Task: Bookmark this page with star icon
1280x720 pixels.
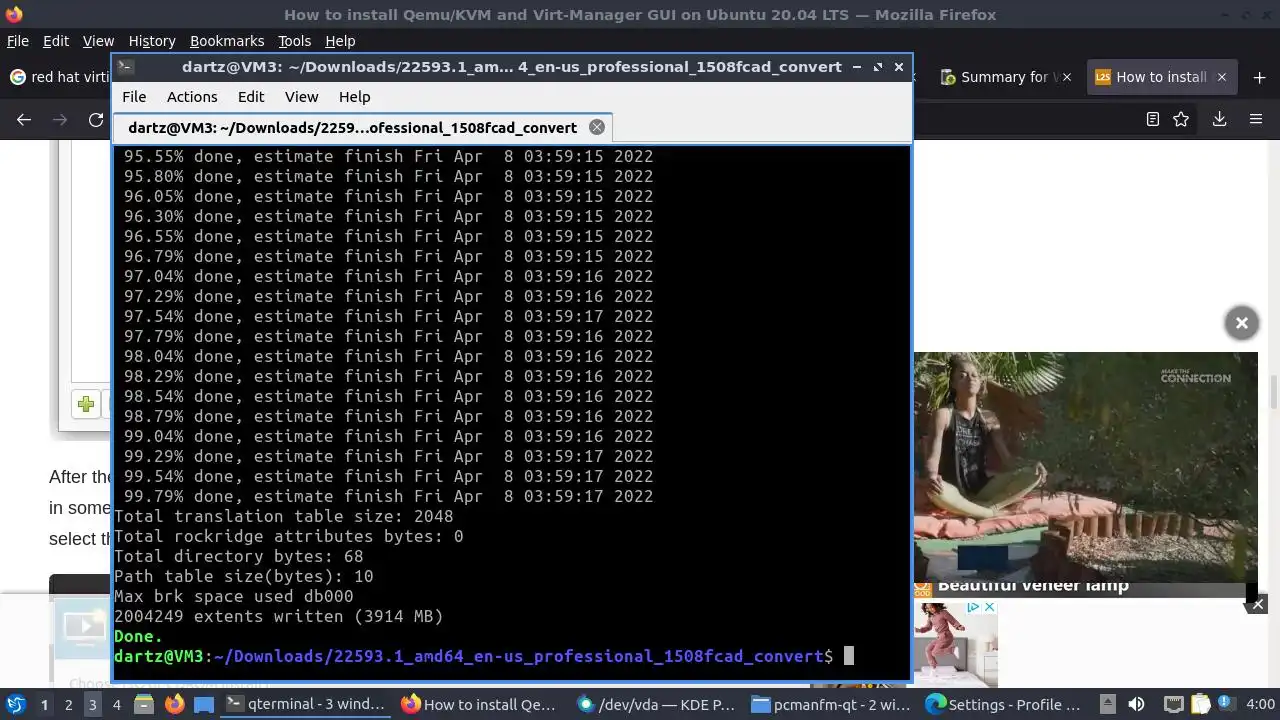Action: click(1181, 119)
